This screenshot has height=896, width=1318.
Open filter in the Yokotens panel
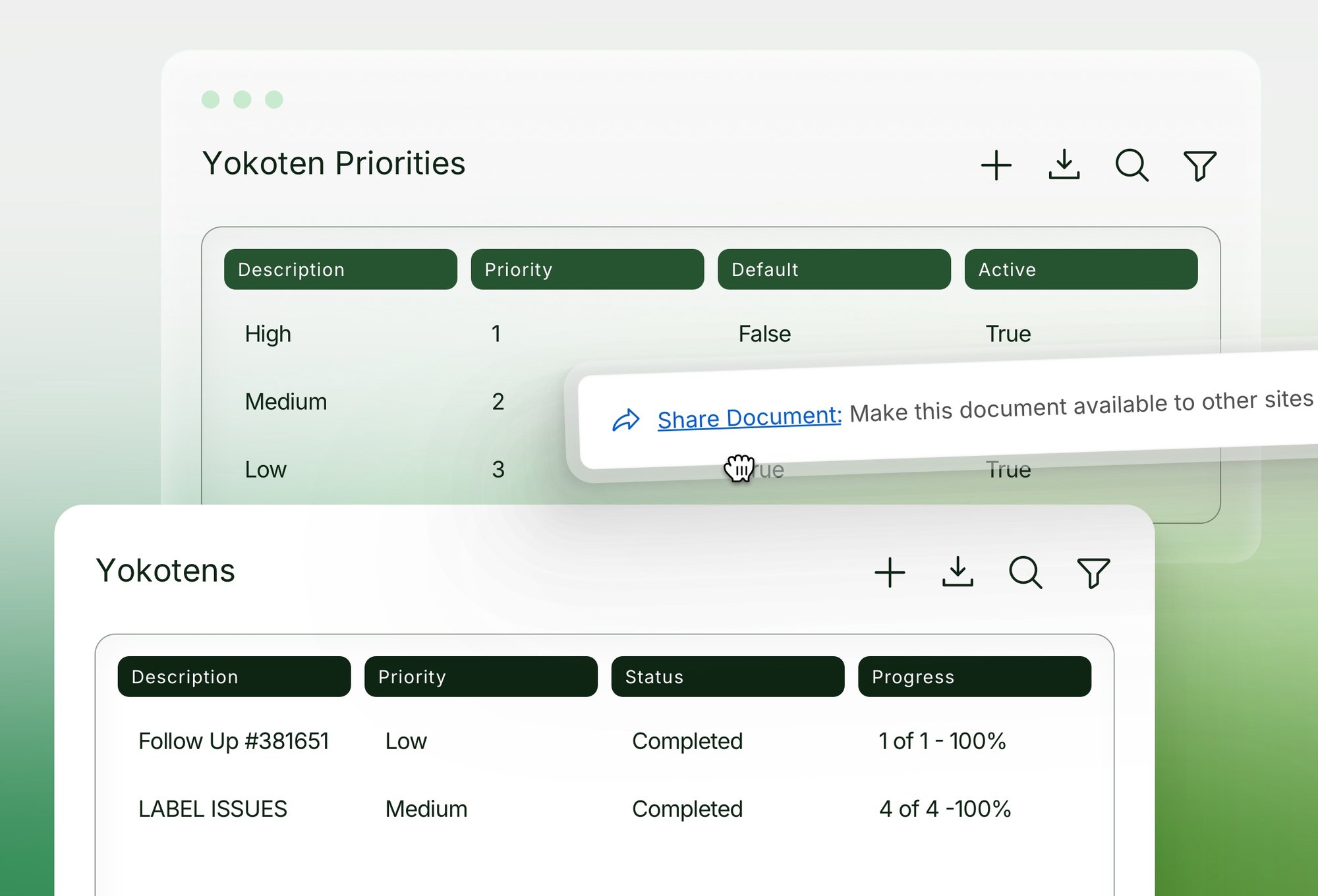click(x=1093, y=573)
